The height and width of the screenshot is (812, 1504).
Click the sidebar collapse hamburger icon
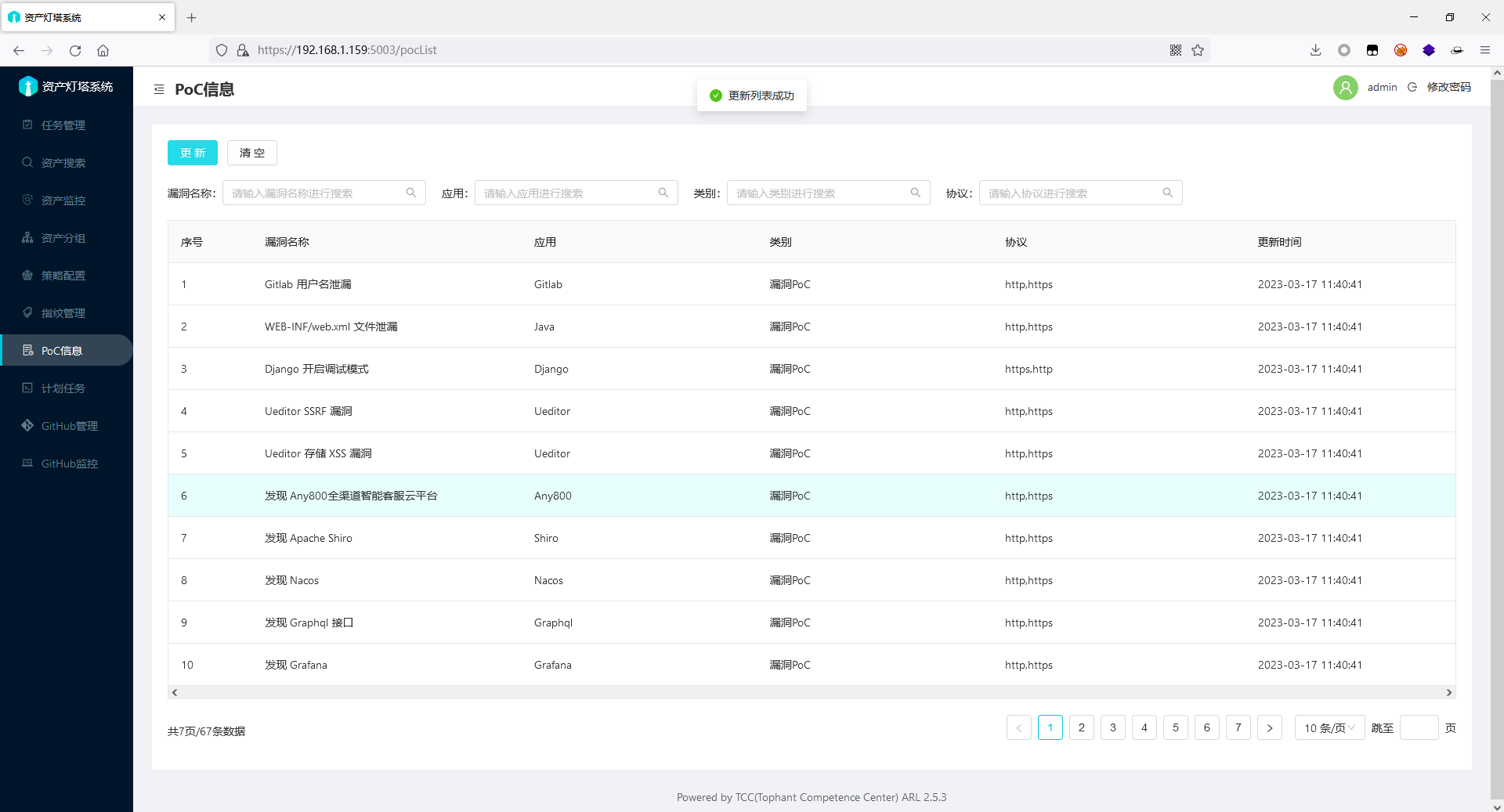coord(159,89)
